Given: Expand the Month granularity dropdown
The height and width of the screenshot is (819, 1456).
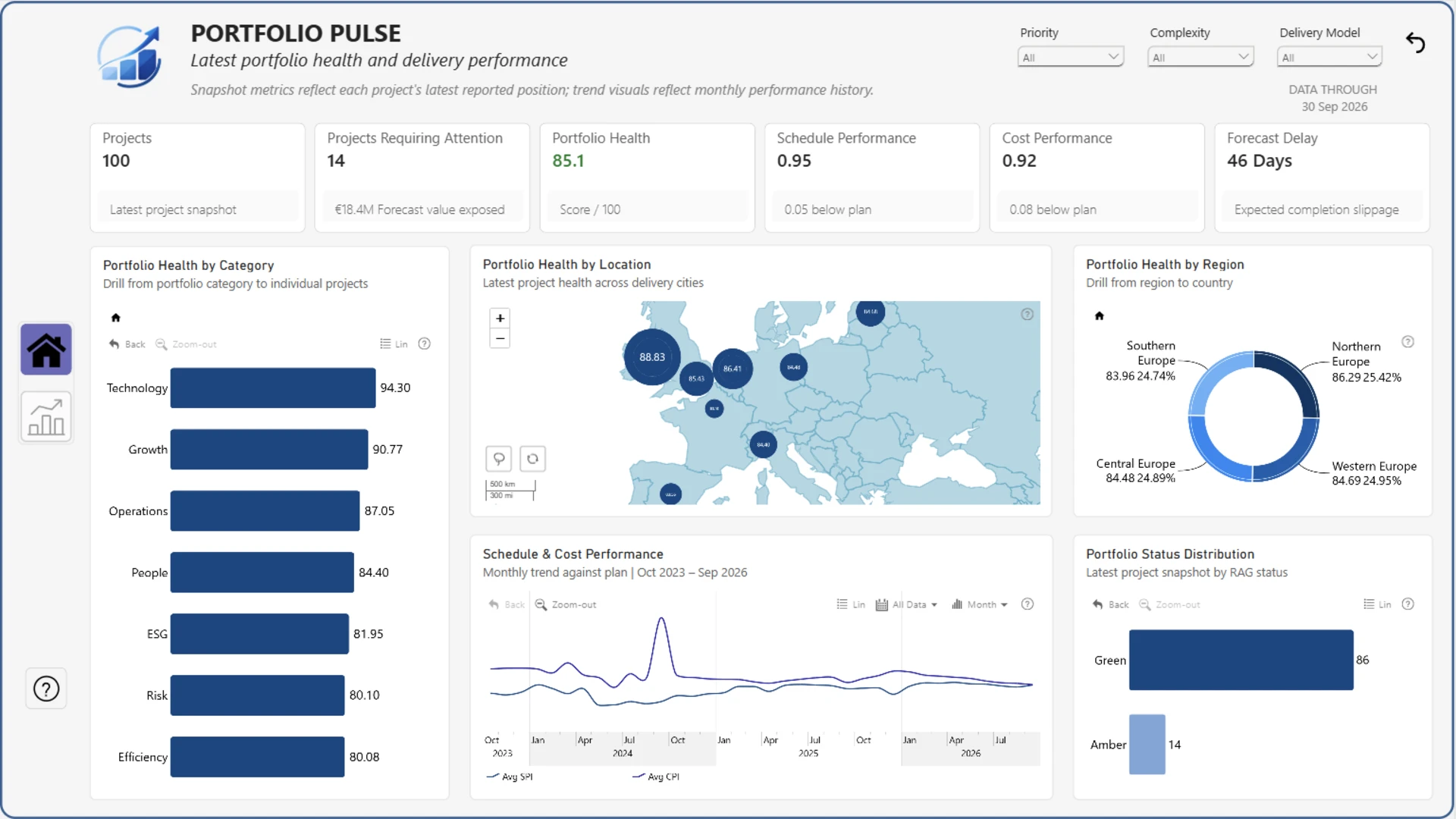Looking at the screenshot, I should (979, 604).
